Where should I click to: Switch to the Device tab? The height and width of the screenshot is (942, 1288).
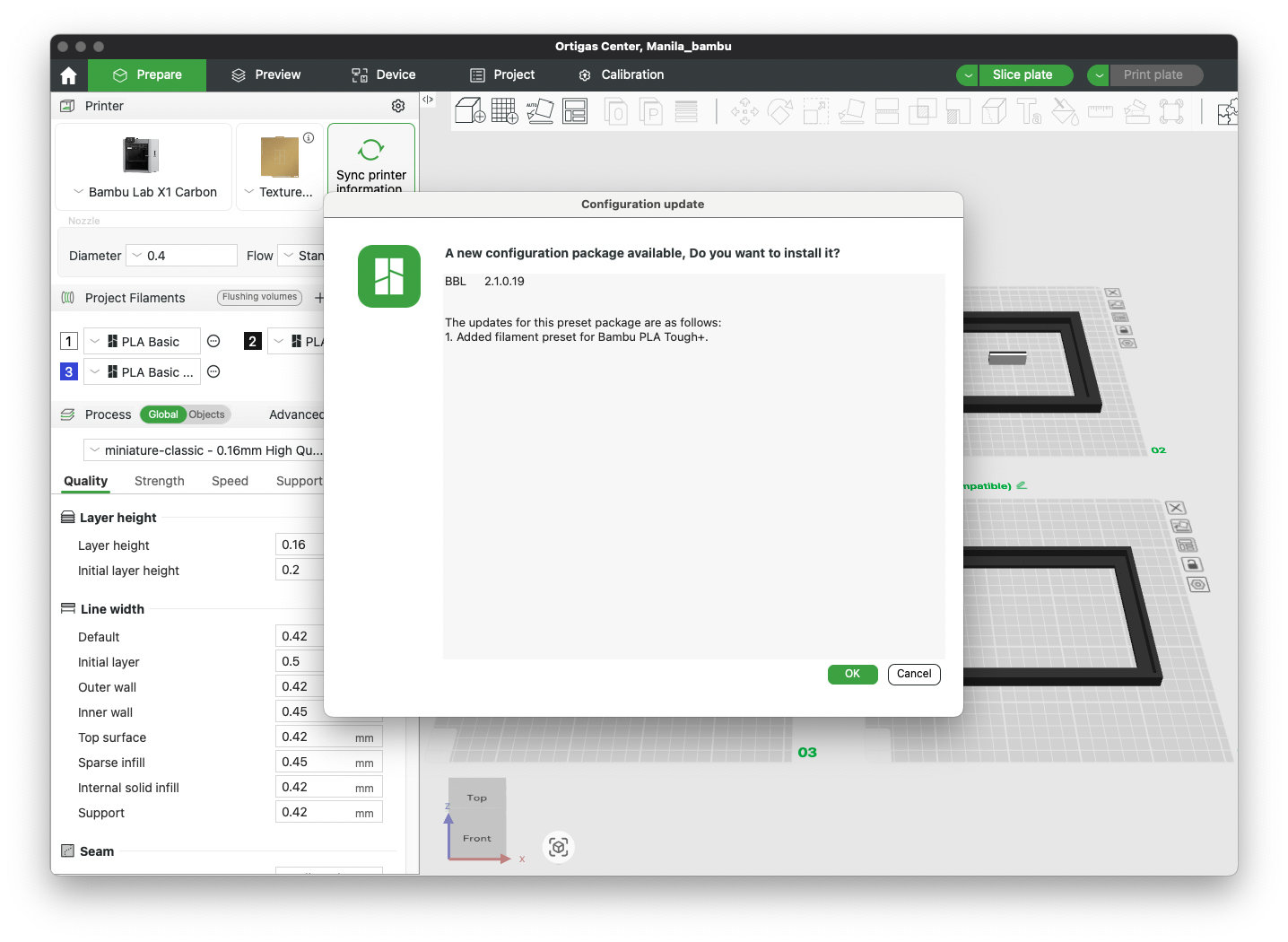pos(383,75)
